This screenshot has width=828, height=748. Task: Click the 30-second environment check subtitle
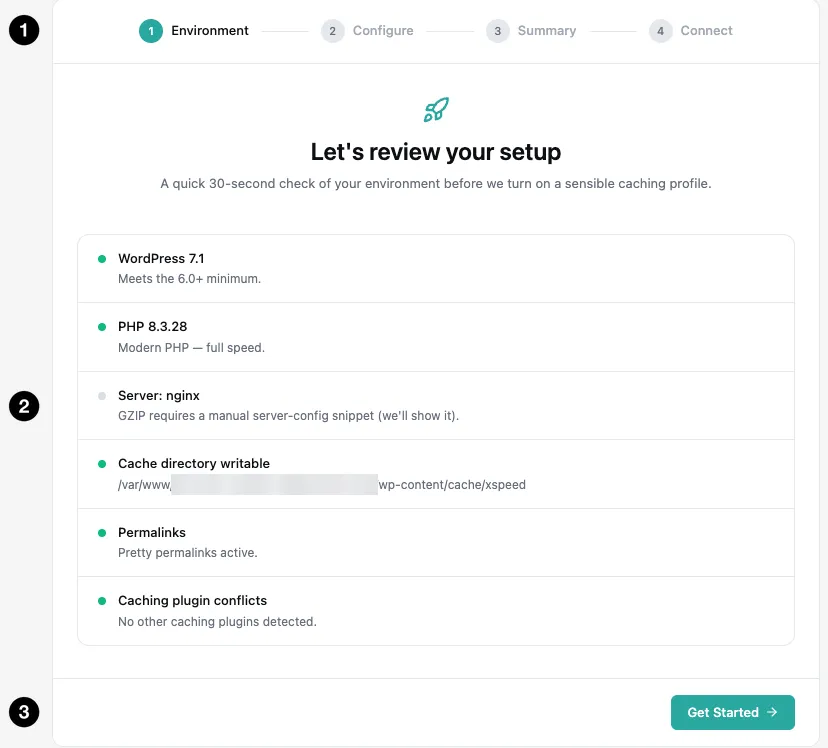[x=436, y=184]
